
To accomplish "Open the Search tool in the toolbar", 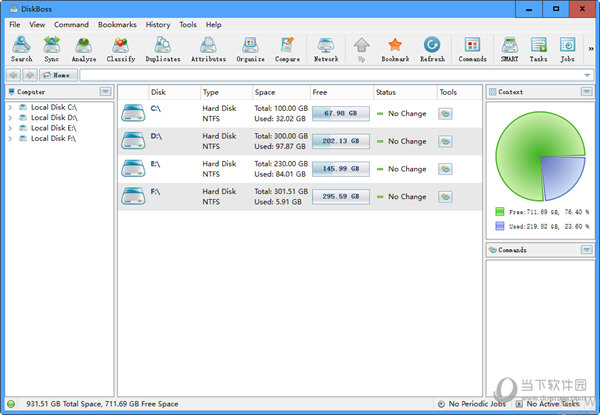I will [x=21, y=49].
